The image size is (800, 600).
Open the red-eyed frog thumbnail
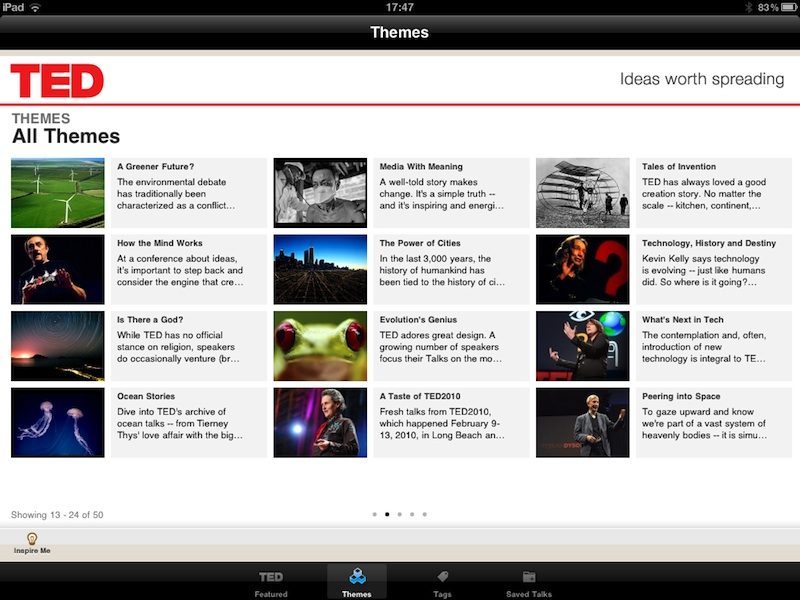[x=320, y=346]
